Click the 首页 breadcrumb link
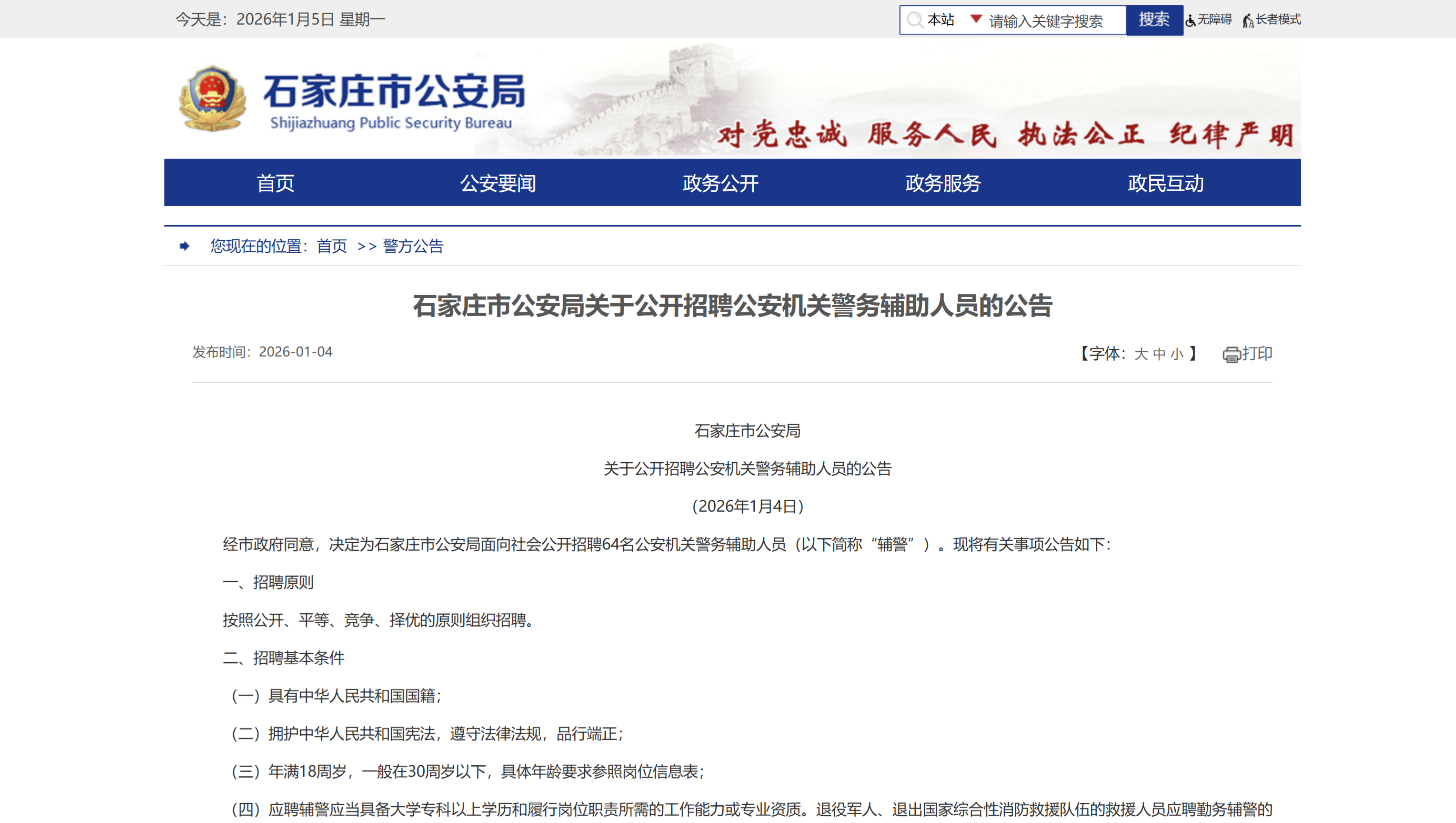The height and width of the screenshot is (823, 1456). (331, 245)
